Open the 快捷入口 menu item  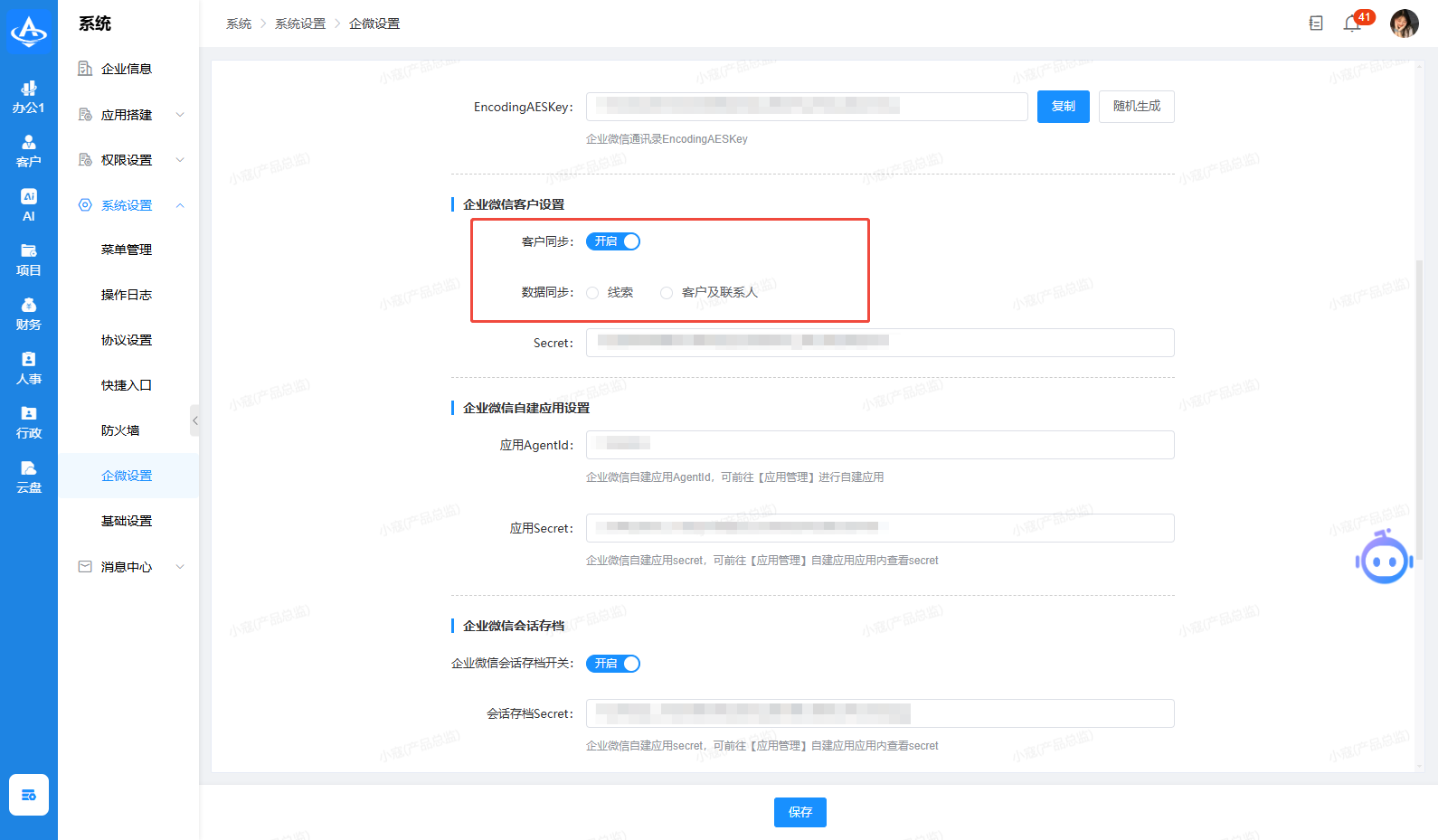(x=128, y=385)
